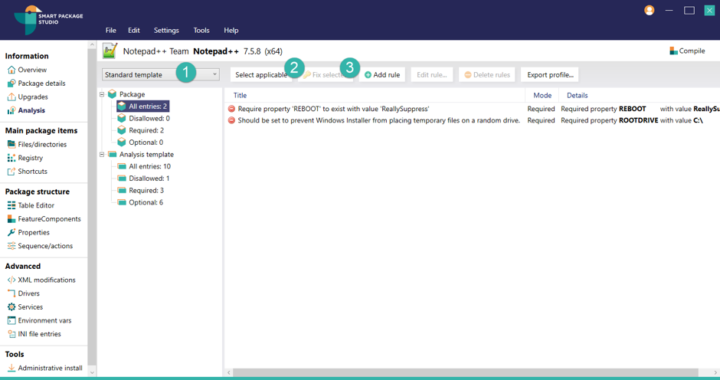Screen dimensions: 720x380
Task: Open the Edit menu
Action: coord(134,30)
